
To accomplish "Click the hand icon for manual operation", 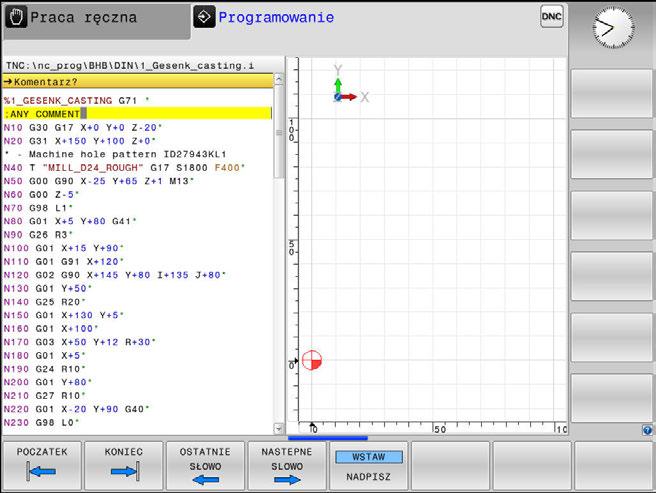I will pyautogui.click(x=16, y=17).
